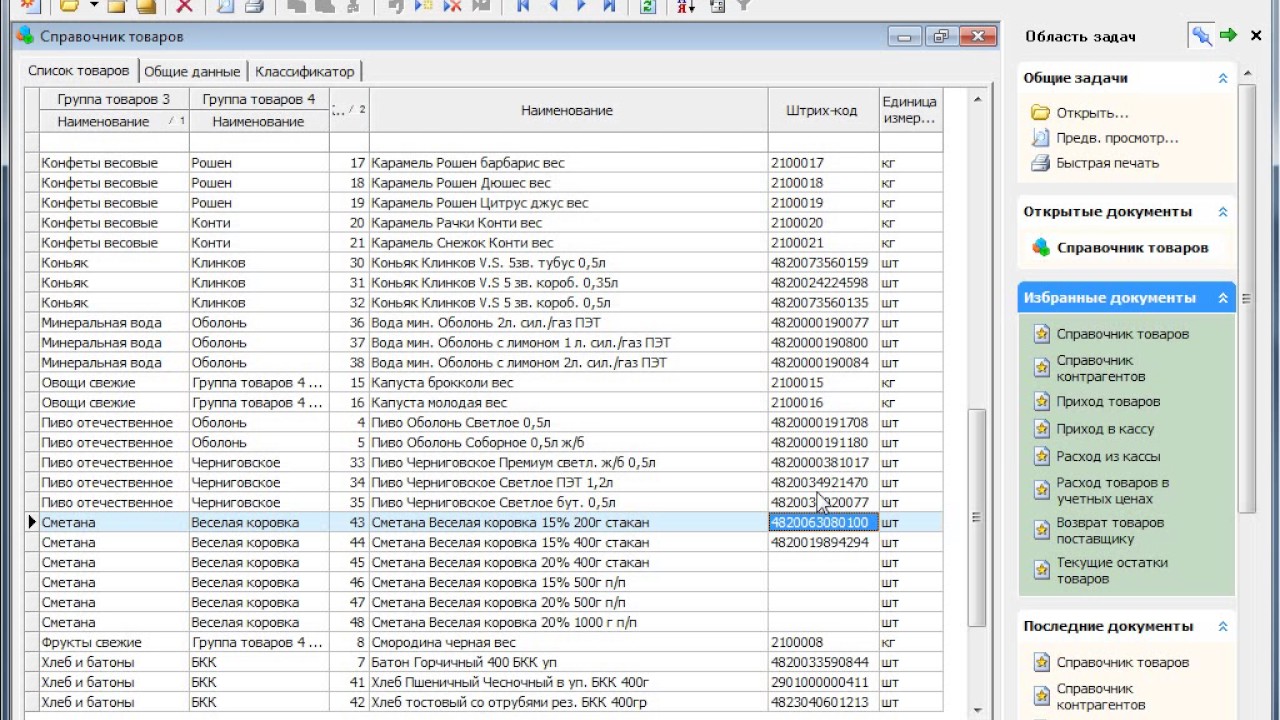
Task: Click the Группа товаров 4 column header
Action: (259, 99)
